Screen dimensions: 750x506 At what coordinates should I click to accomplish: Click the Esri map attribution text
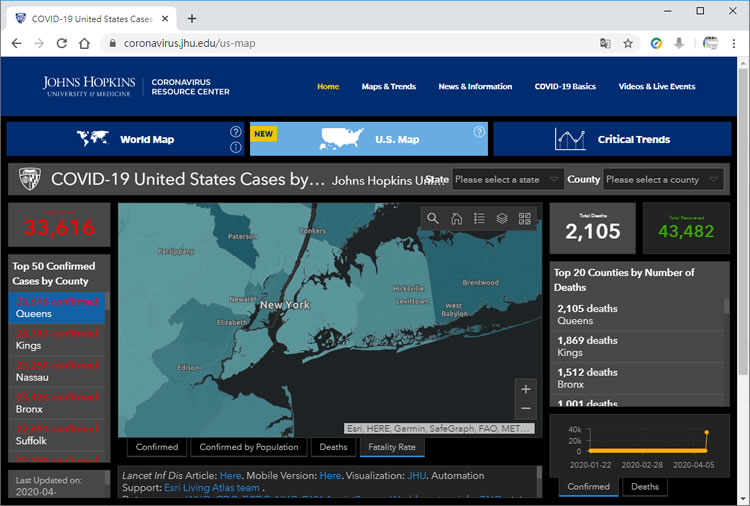pyautogui.click(x=439, y=429)
